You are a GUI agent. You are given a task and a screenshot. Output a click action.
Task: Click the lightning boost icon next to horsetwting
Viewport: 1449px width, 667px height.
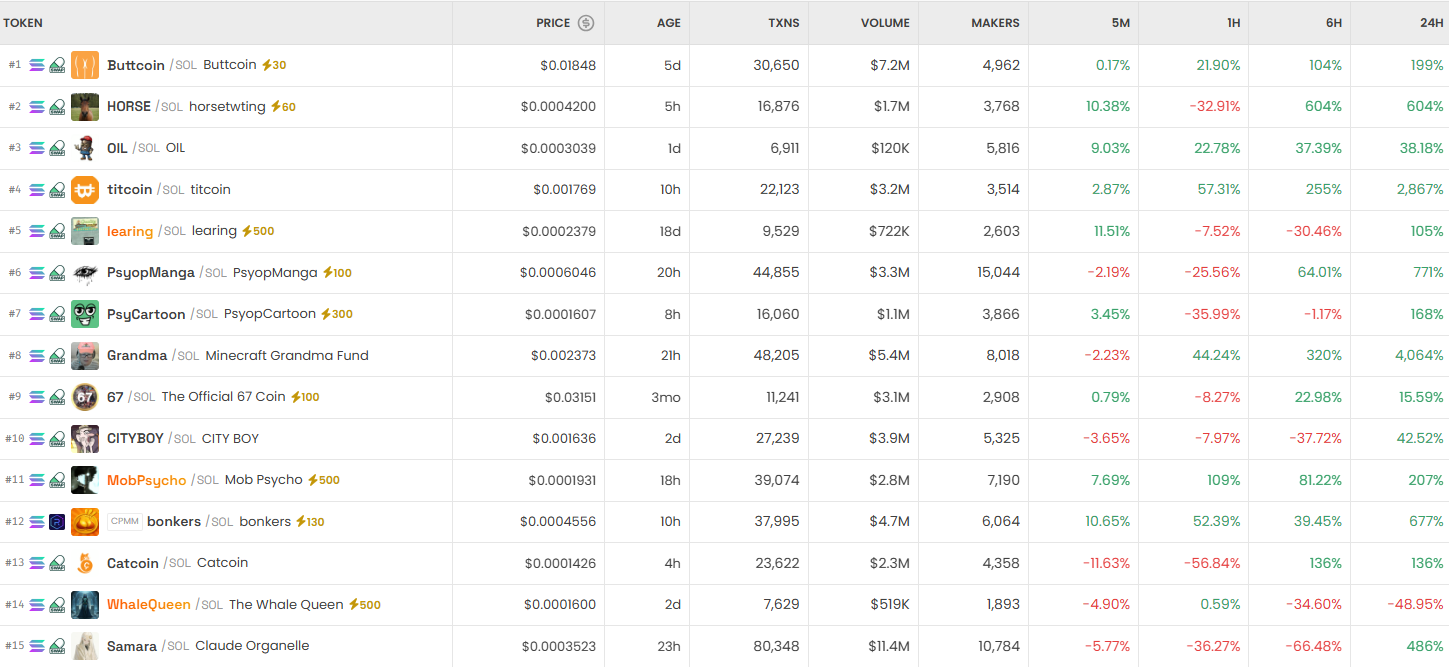[x=275, y=107]
